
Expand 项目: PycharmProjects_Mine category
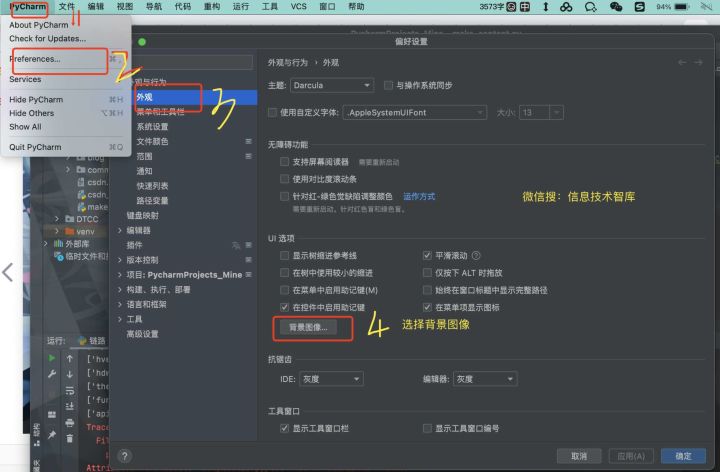point(120,275)
